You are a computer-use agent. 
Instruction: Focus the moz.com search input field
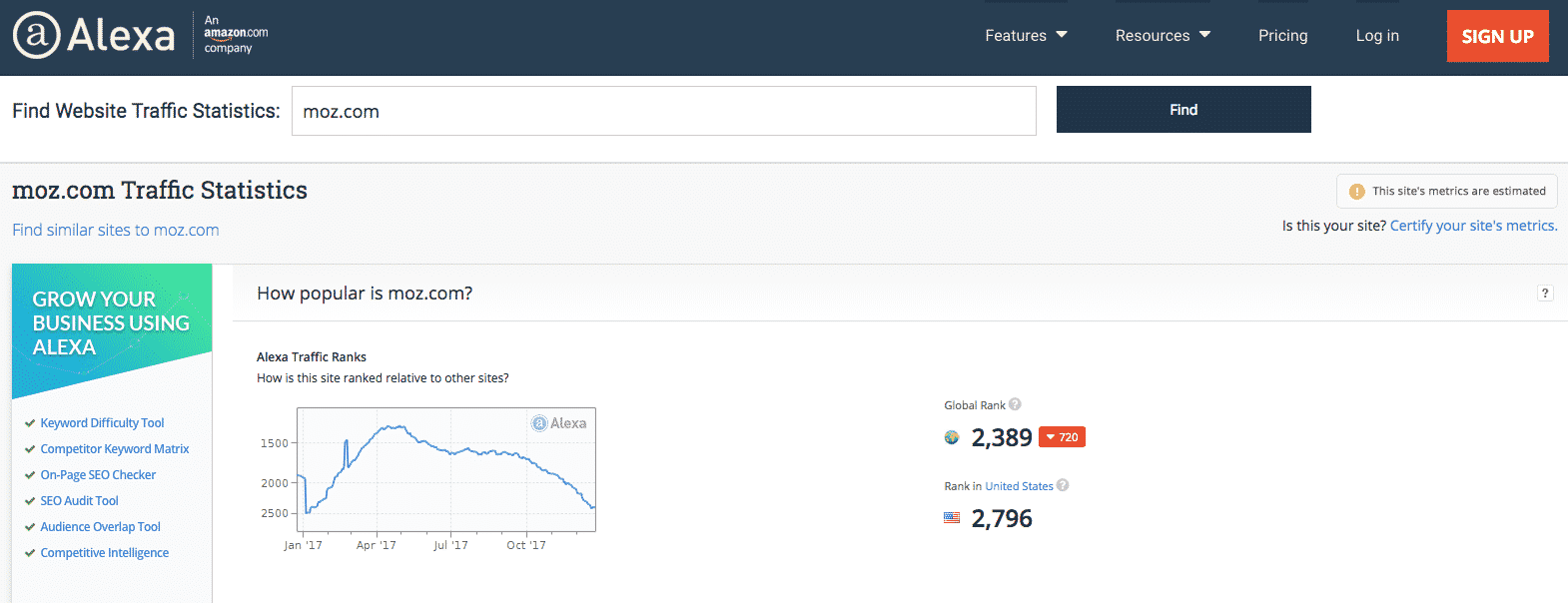click(x=663, y=111)
